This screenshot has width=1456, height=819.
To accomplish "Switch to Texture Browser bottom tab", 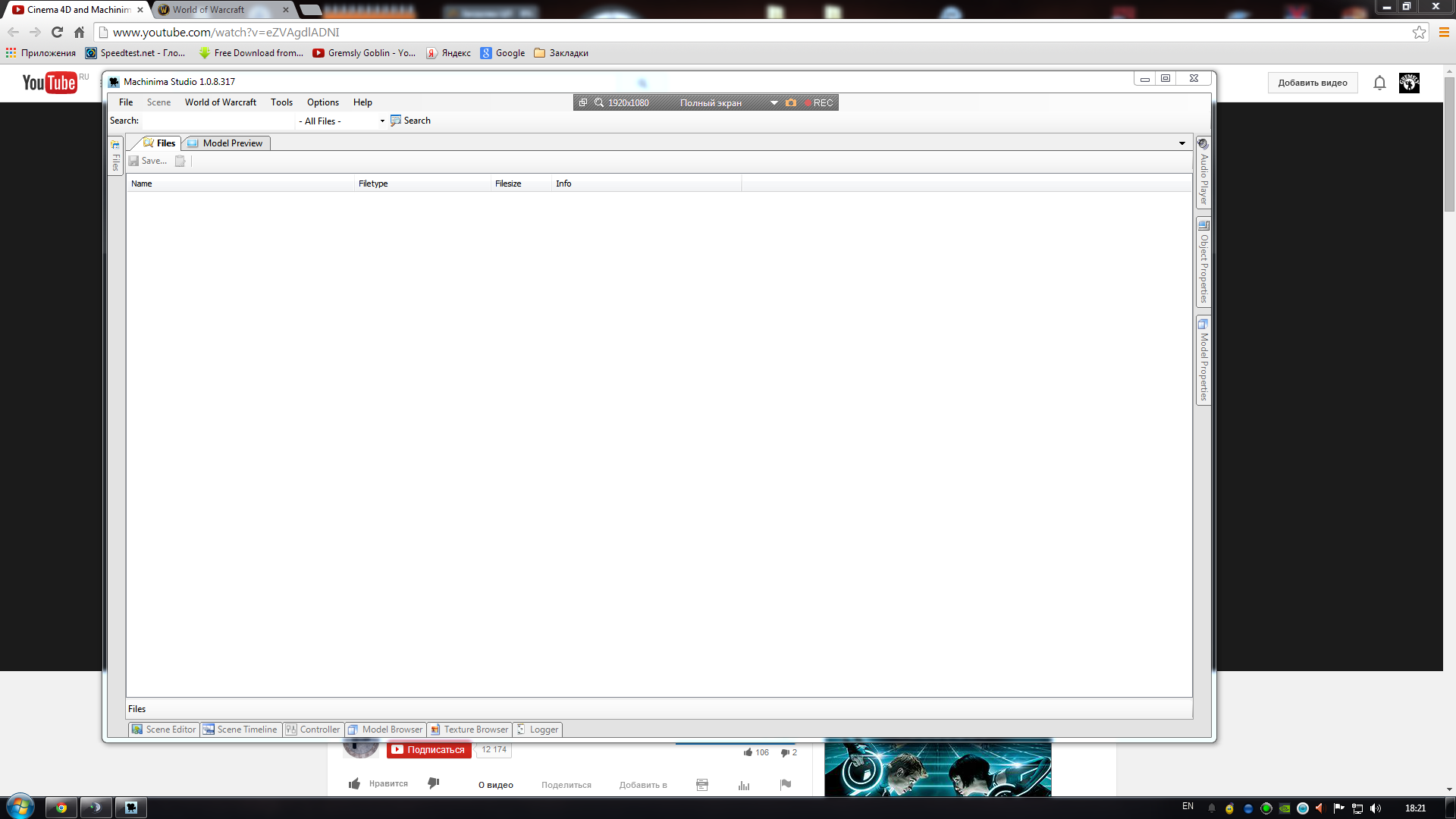I will tap(469, 730).
